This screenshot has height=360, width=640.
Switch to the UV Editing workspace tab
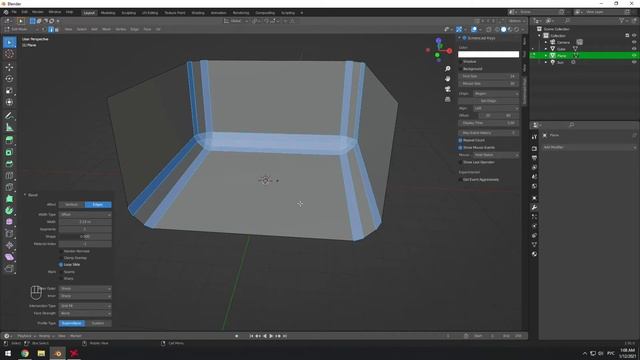(x=150, y=13)
